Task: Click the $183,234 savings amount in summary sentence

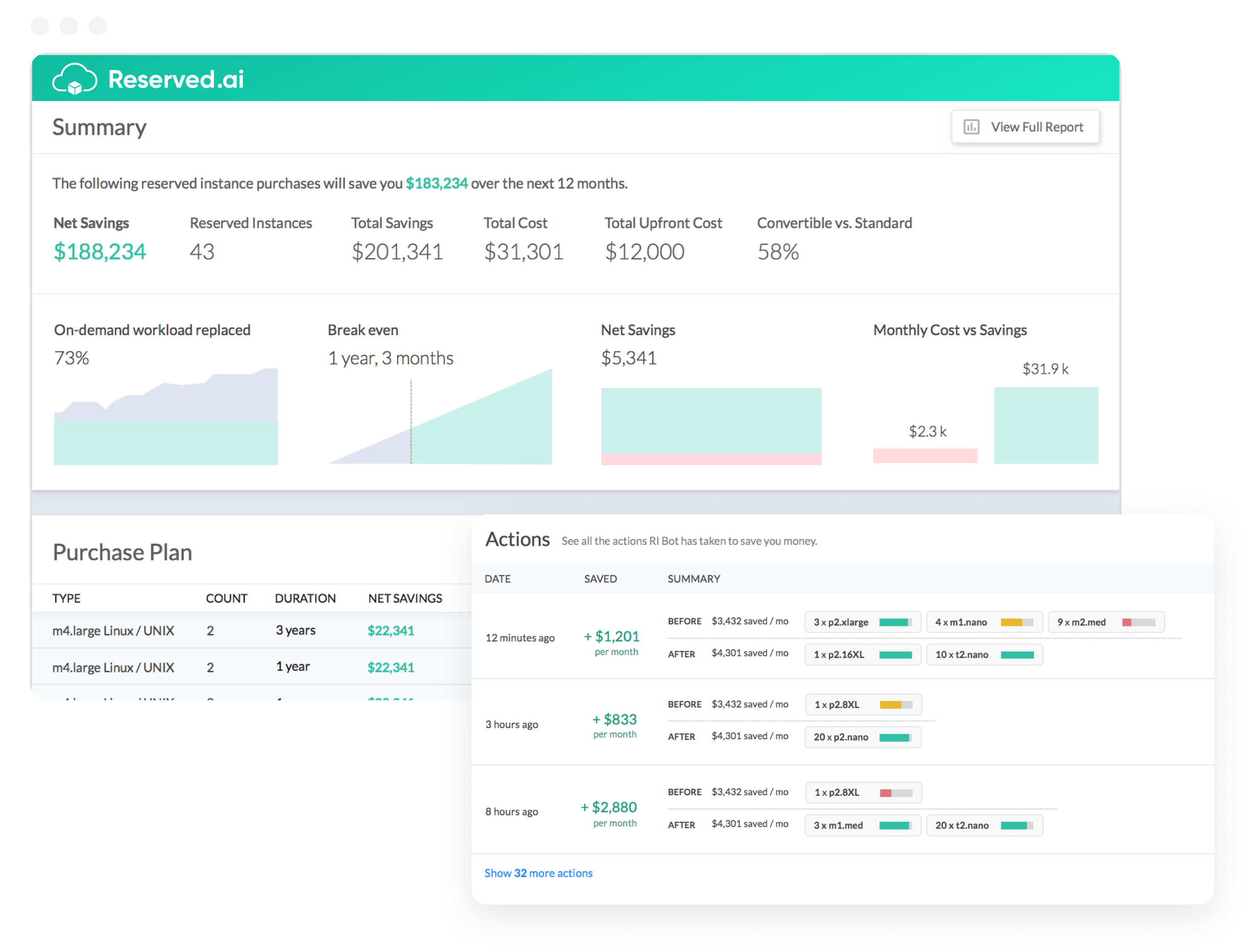Action: click(x=436, y=184)
